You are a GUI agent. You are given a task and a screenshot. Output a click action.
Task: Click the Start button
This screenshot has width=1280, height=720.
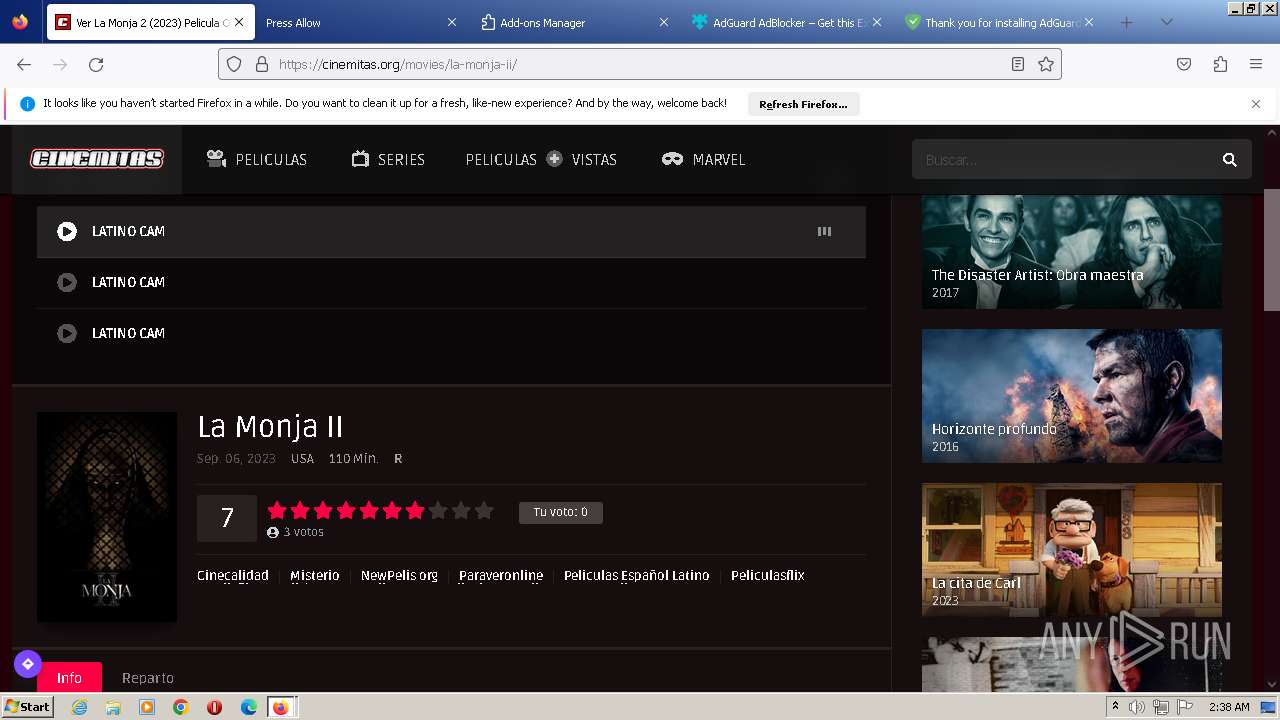pos(28,707)
